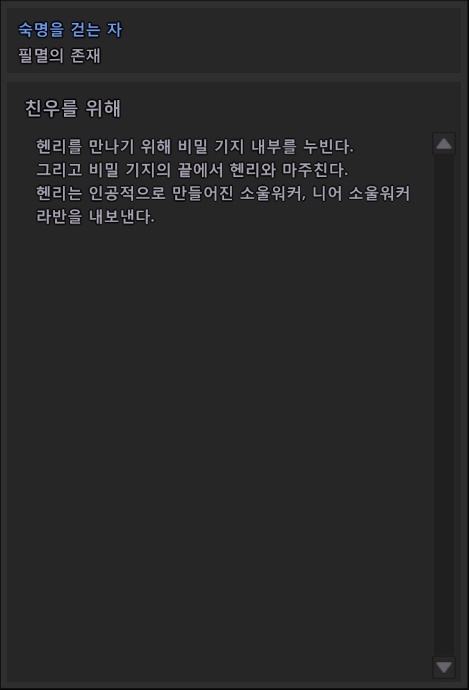This screenshot has width=469, height=690.
Task: Click the word 누빈다 ending the first line
Action: coord(328,147)
